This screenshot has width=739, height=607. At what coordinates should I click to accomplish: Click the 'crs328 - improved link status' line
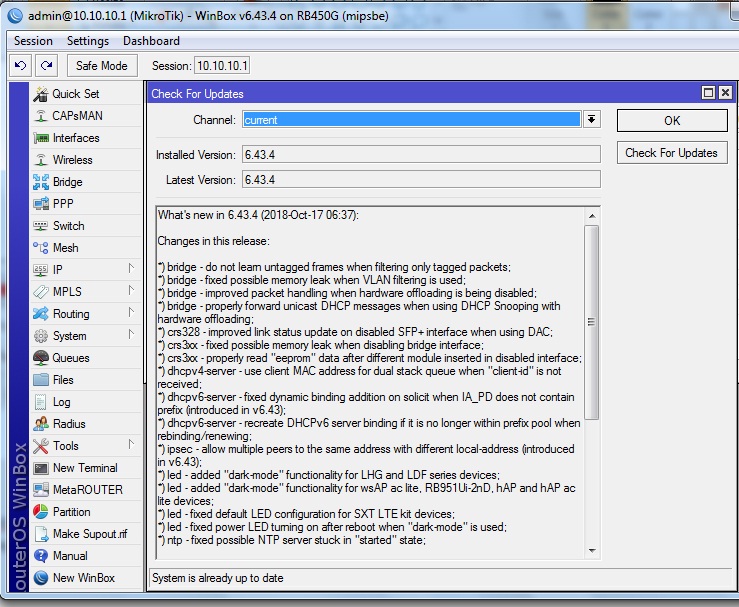point(355,332)
